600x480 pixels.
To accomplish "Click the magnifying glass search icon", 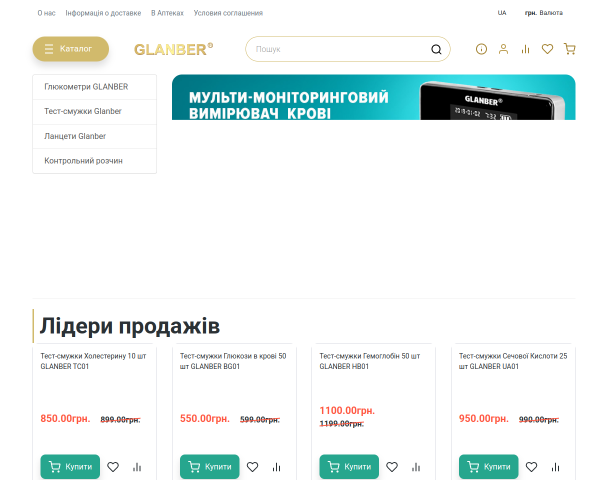I will 436,49.
